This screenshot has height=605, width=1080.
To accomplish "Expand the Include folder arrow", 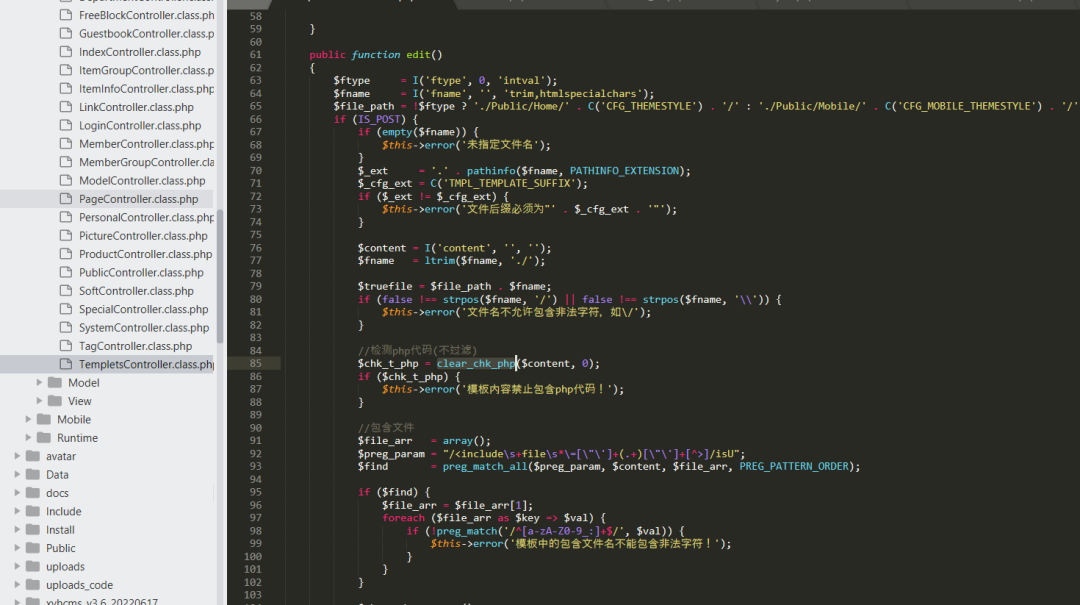I will pos(17,511).
